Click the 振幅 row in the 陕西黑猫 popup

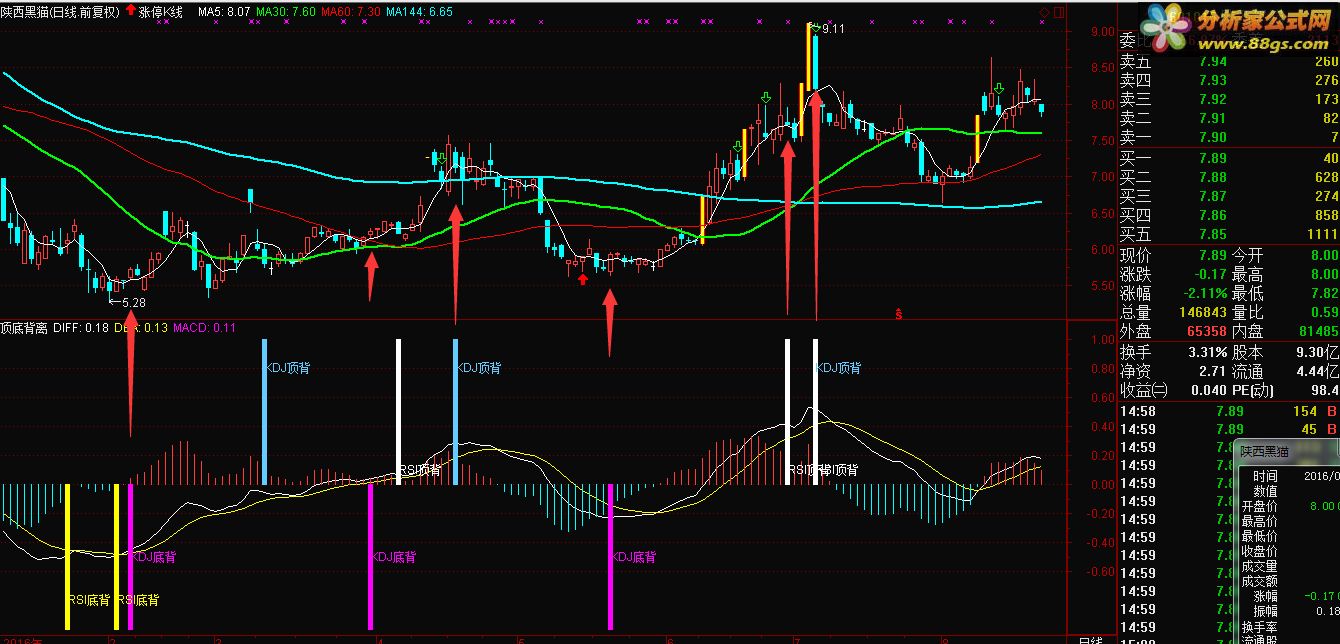coord(1288,611)
